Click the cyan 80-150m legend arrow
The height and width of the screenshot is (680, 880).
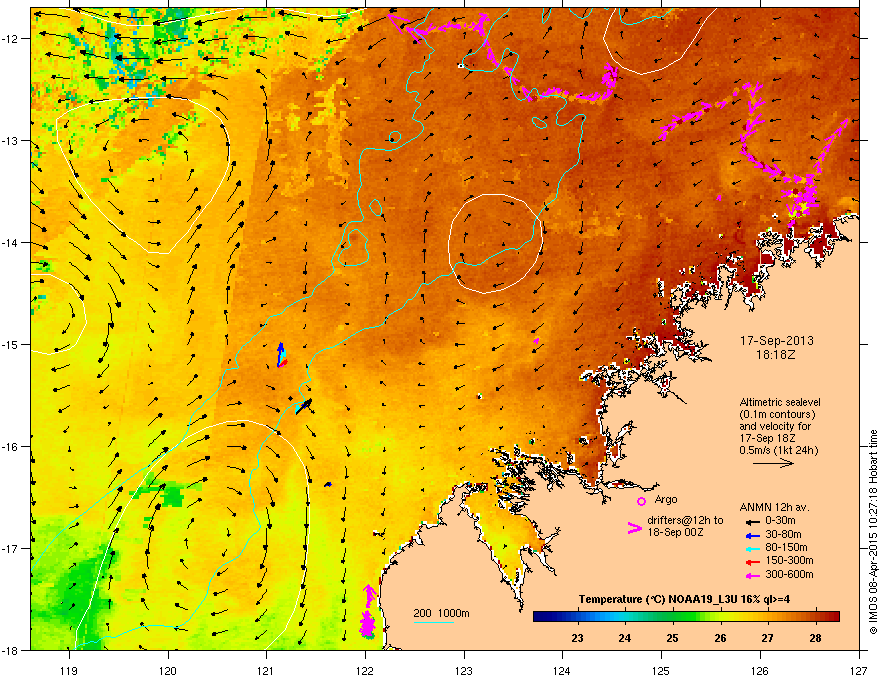click(x=753, y=548)
